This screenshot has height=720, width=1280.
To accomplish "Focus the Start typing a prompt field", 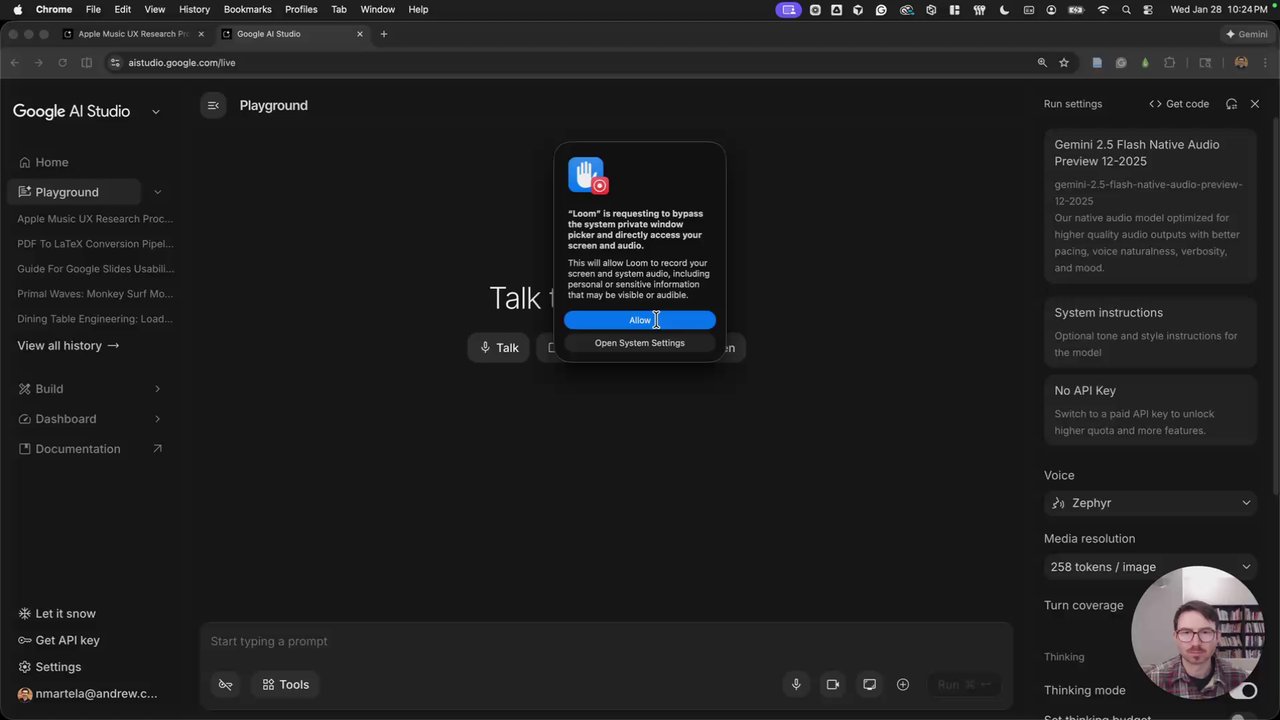I will tap(605, 641).
